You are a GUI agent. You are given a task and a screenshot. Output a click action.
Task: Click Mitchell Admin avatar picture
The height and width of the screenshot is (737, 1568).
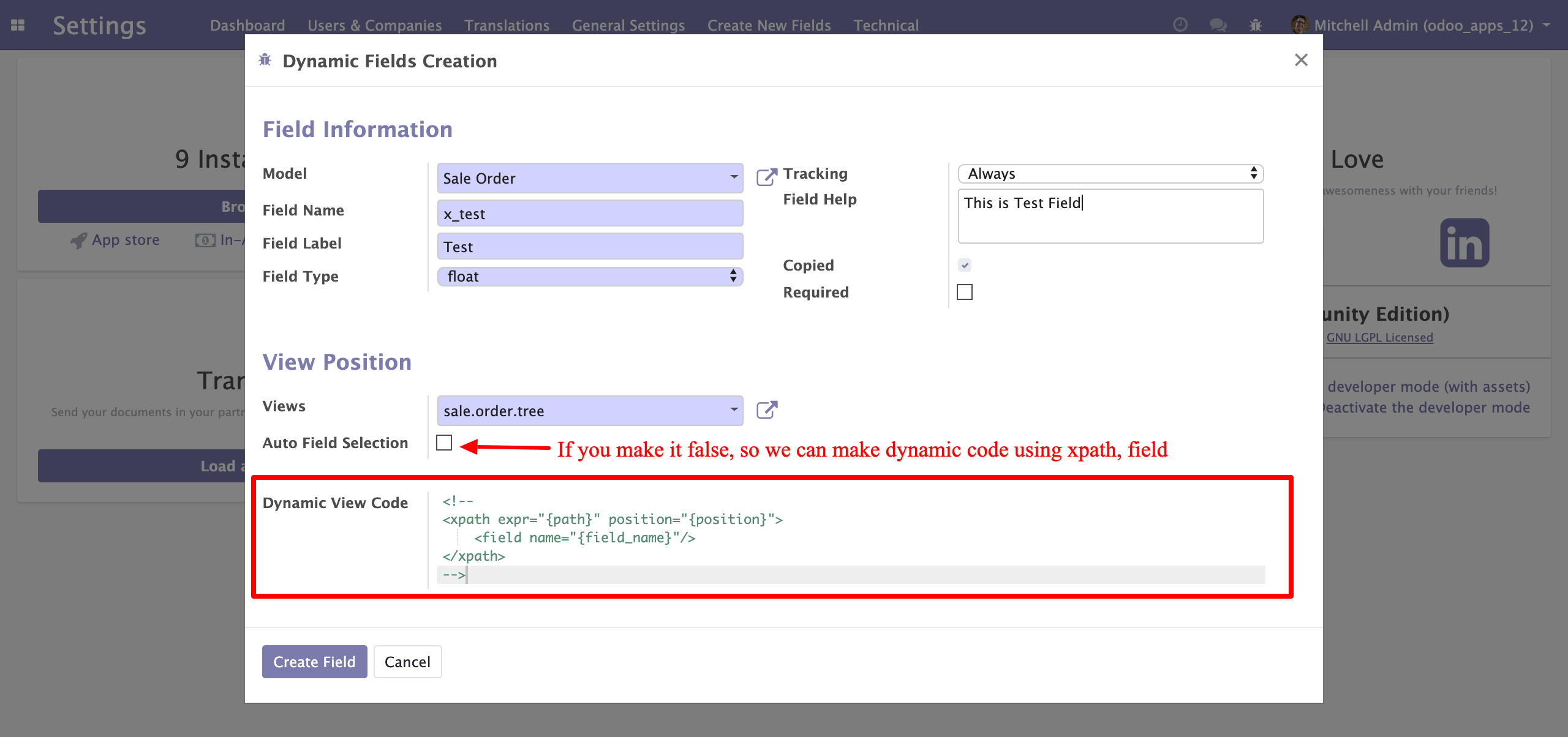coord(1299,25)
